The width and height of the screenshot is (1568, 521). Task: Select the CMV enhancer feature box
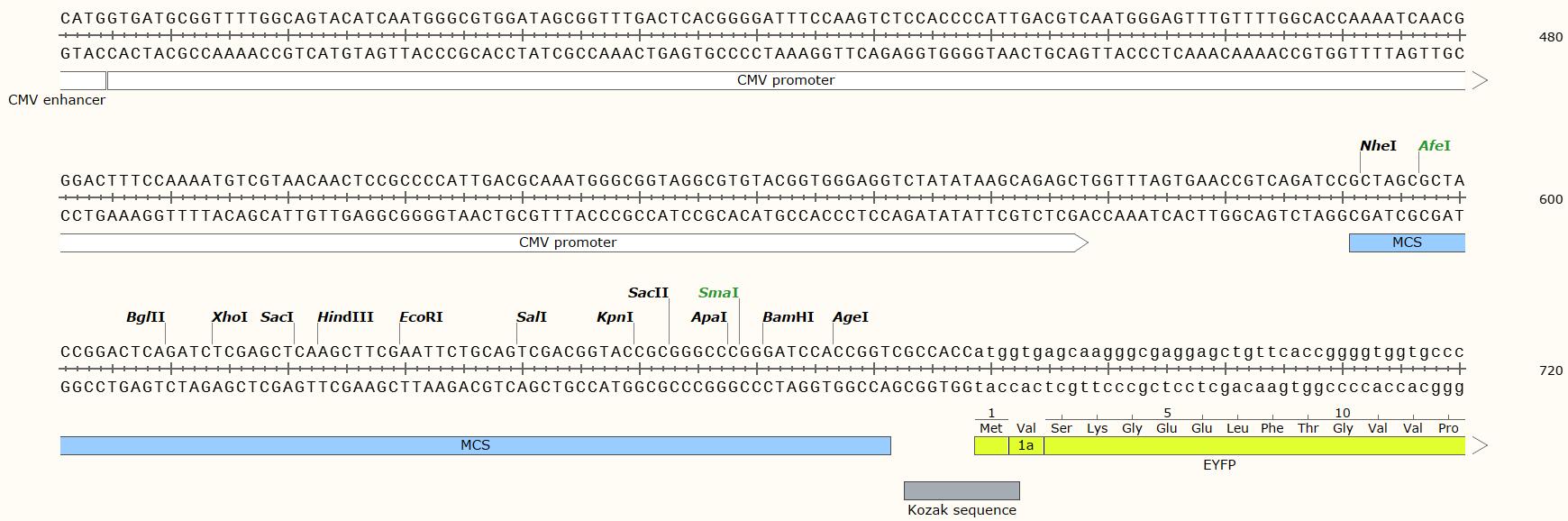click(82, 80)
